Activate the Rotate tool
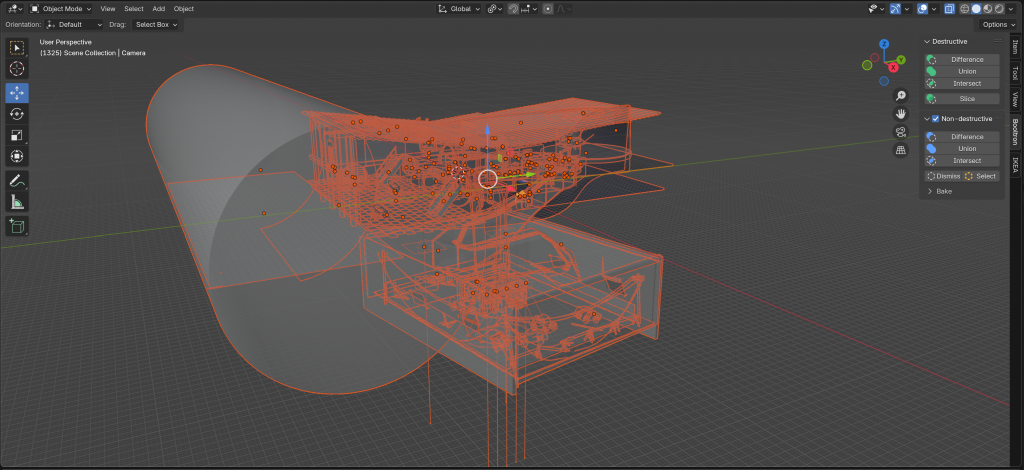 17,114
